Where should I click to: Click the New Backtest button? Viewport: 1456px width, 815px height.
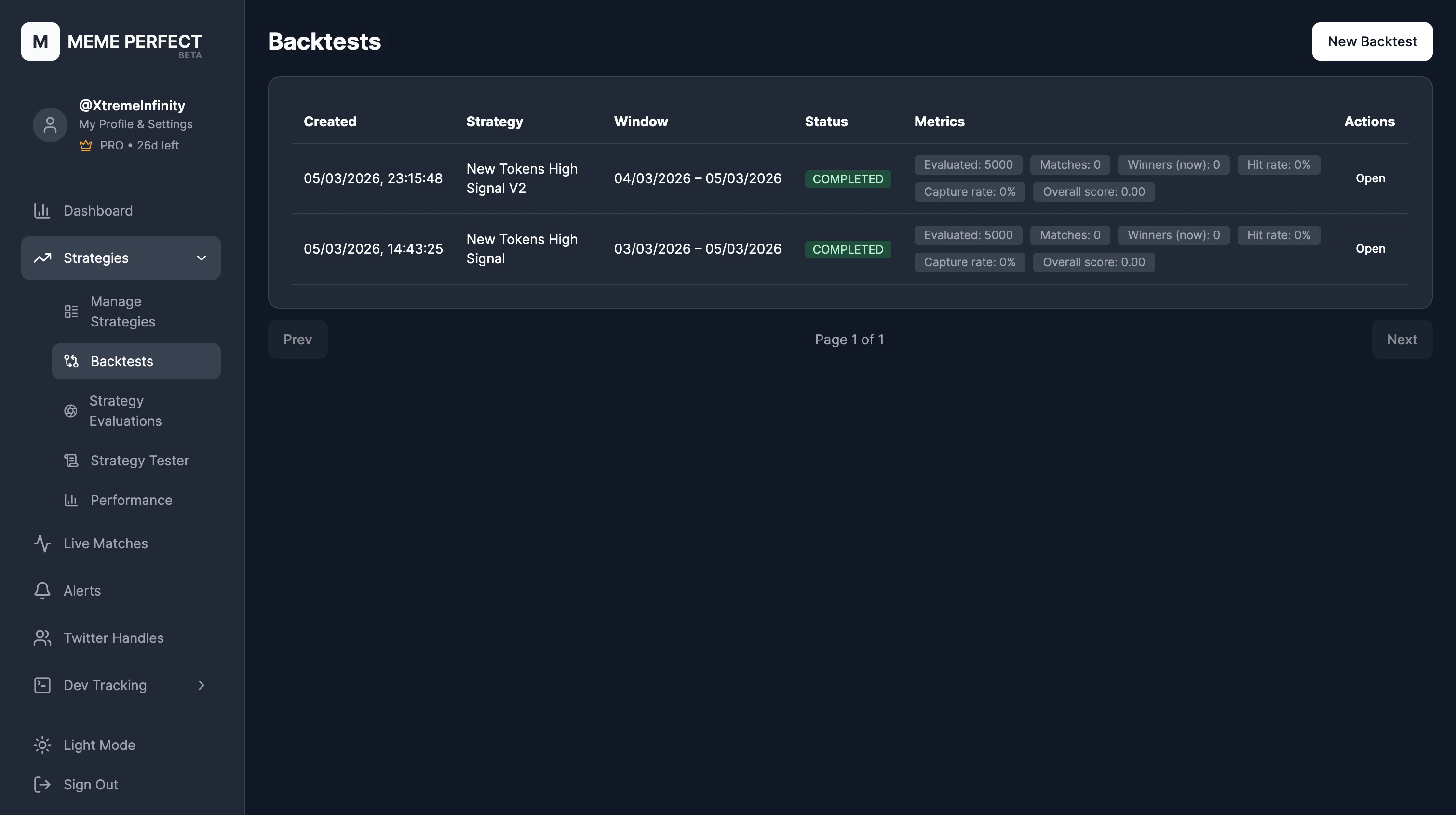click(1372, 41)
